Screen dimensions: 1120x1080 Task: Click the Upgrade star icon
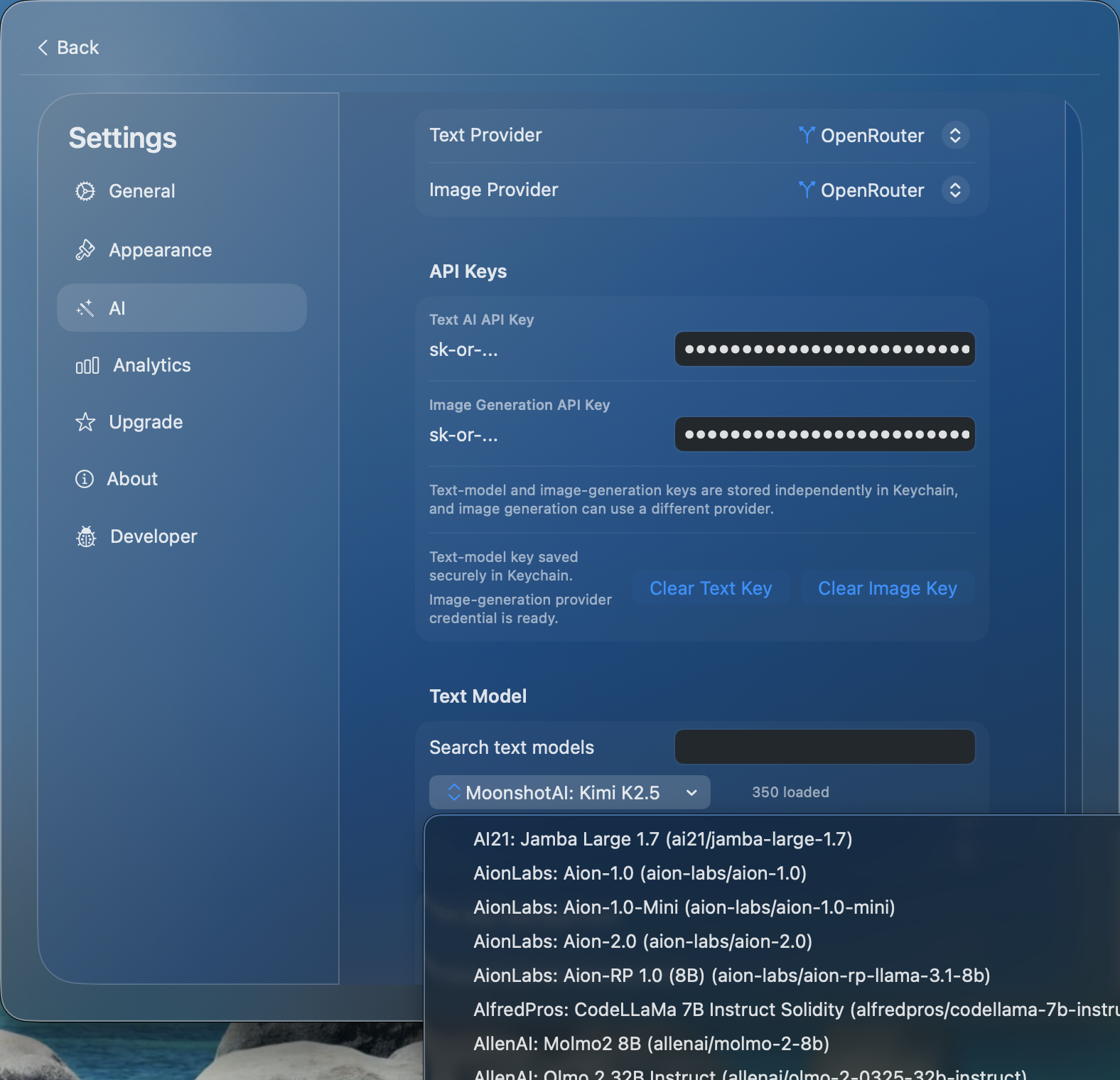(x=85, y=422)
